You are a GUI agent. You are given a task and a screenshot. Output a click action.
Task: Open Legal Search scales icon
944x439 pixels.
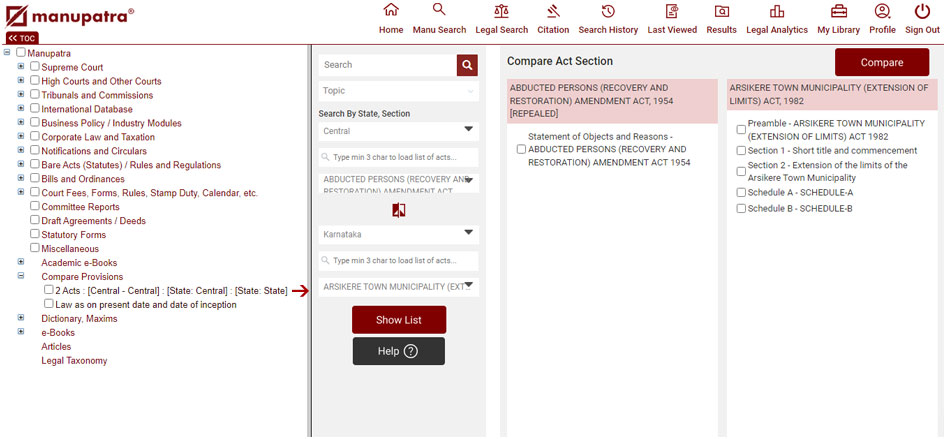tap(501, 11)
